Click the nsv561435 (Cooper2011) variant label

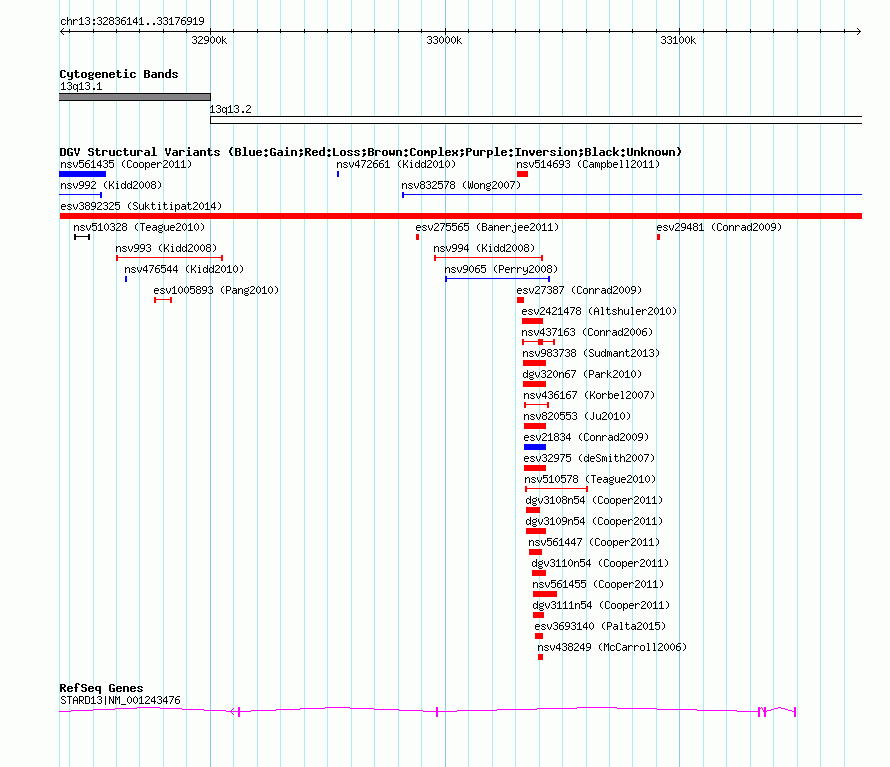(x=126, y=164)
